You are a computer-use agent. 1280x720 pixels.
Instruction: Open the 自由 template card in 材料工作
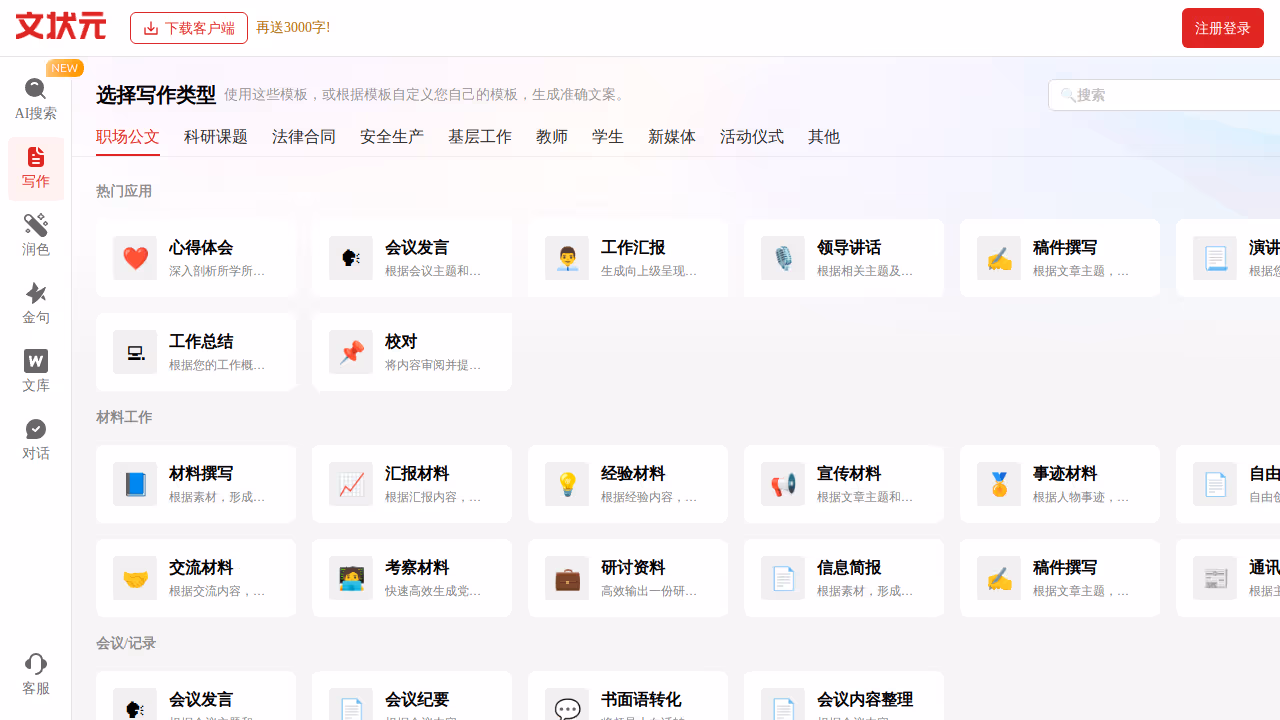(1228, 484)
